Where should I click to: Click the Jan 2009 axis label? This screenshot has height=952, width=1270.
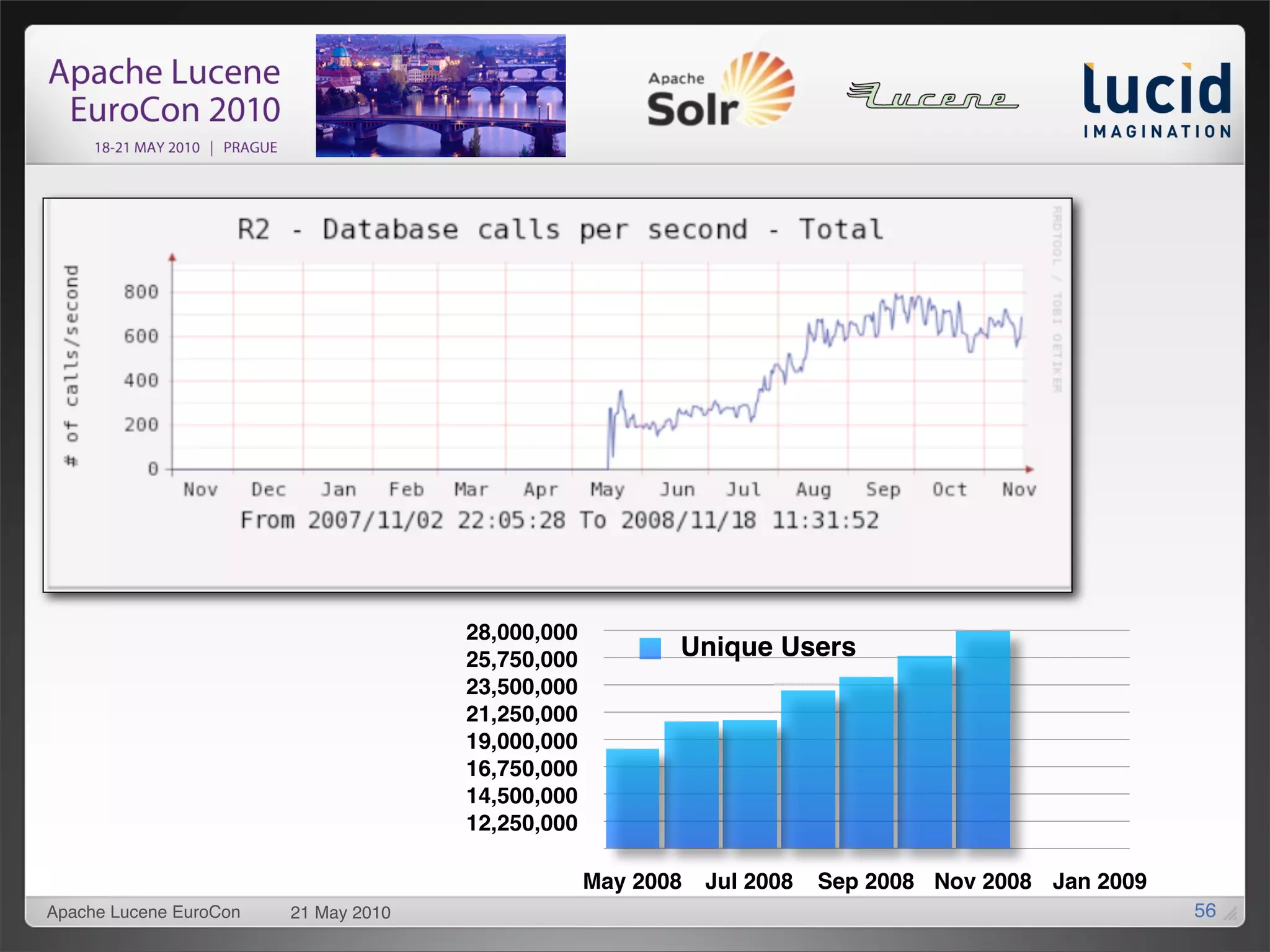click(x=1099, y=881)
